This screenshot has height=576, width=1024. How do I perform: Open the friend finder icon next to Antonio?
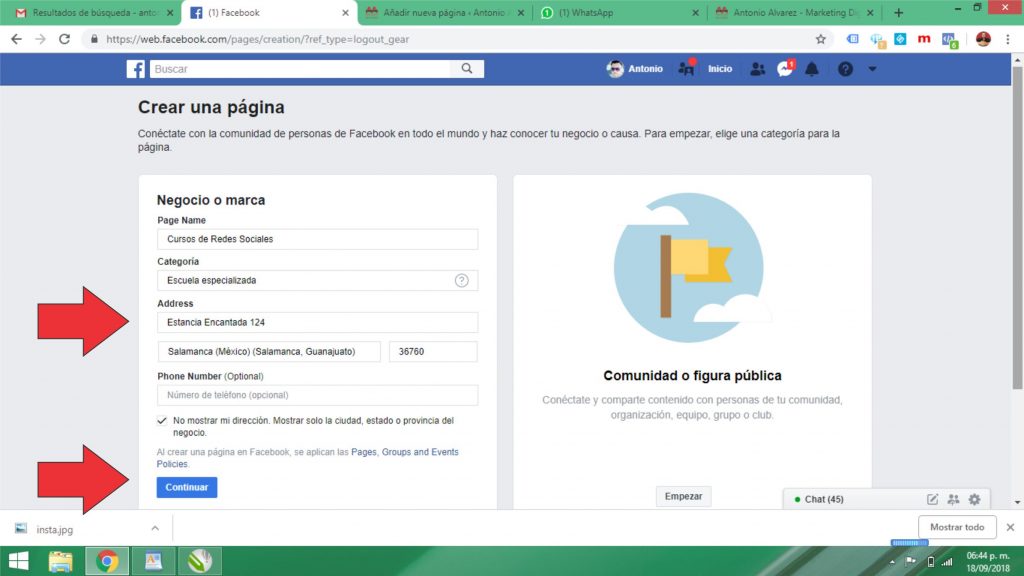click(x=686, y=69)
